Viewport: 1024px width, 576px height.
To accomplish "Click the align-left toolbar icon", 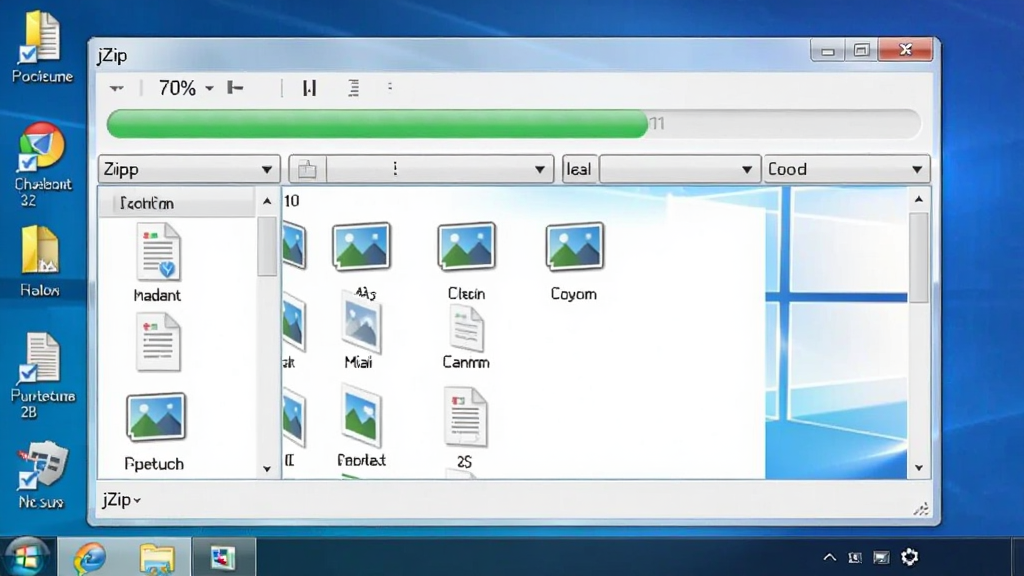I will click(x=235, y=88).
